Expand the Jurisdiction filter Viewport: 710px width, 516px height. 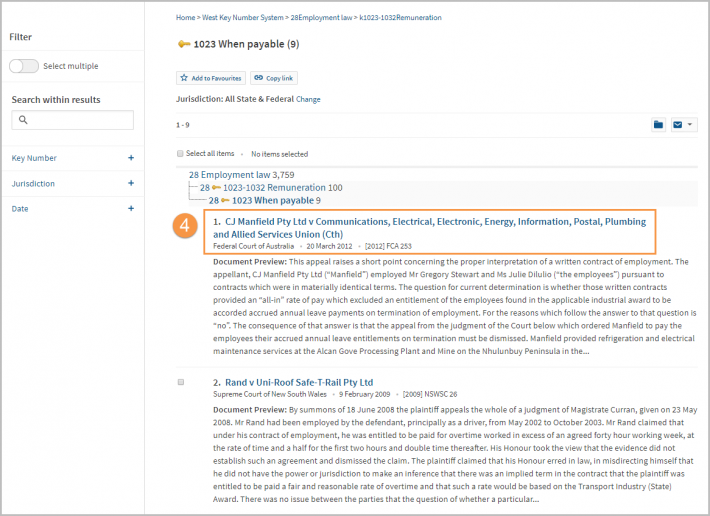131,183
